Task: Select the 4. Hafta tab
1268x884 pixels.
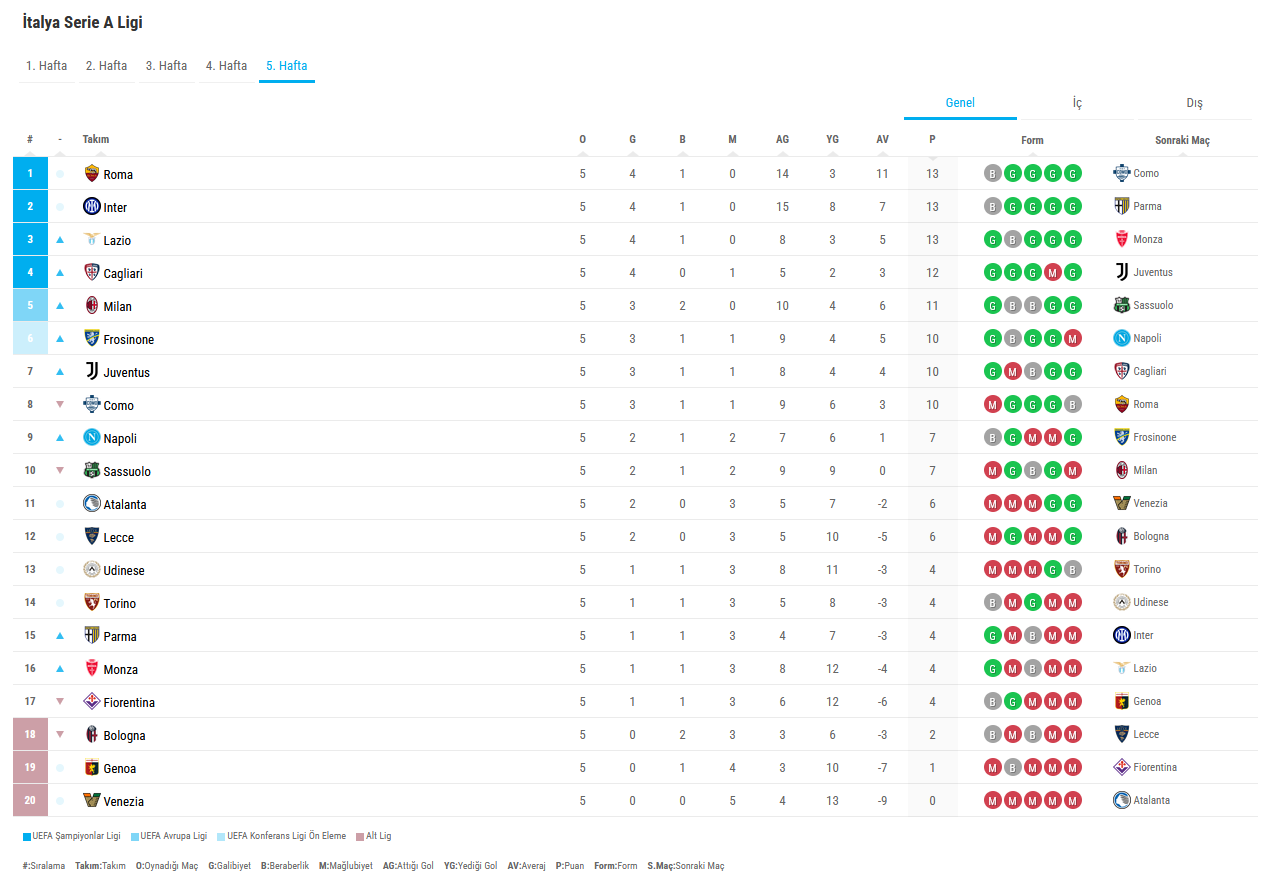Action: click(x=227, y=66)
